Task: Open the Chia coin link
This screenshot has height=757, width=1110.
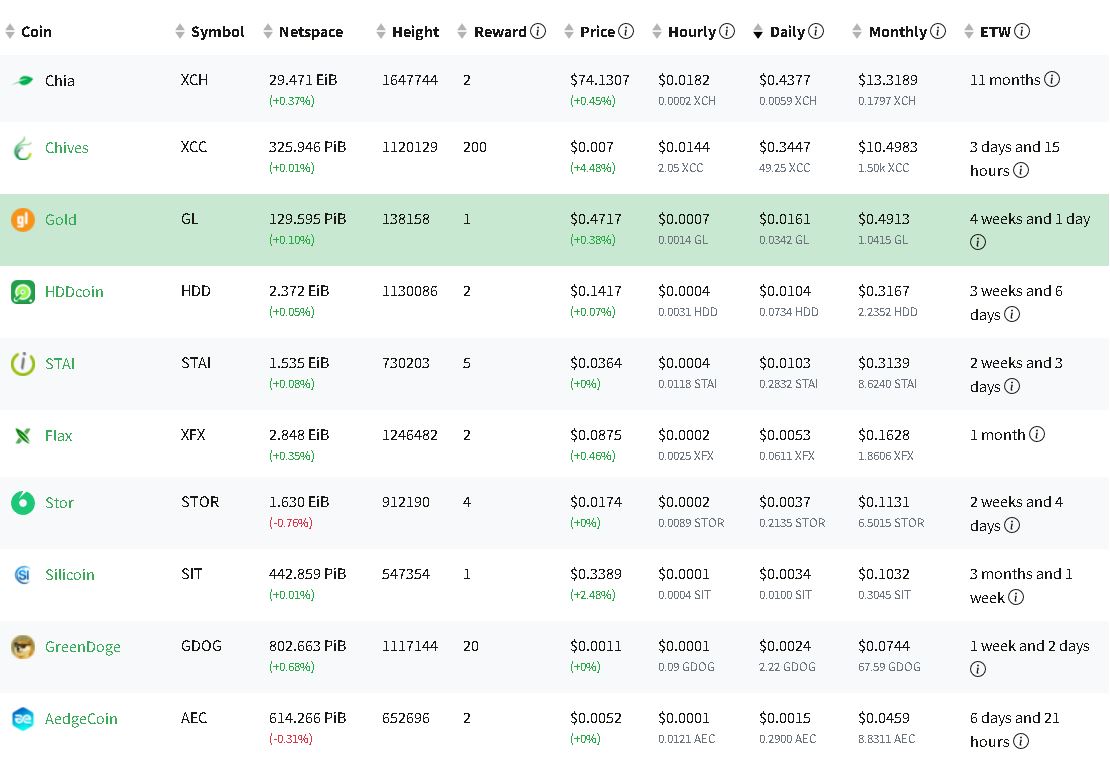Action: pyautogui.click(x=60, y=81)
